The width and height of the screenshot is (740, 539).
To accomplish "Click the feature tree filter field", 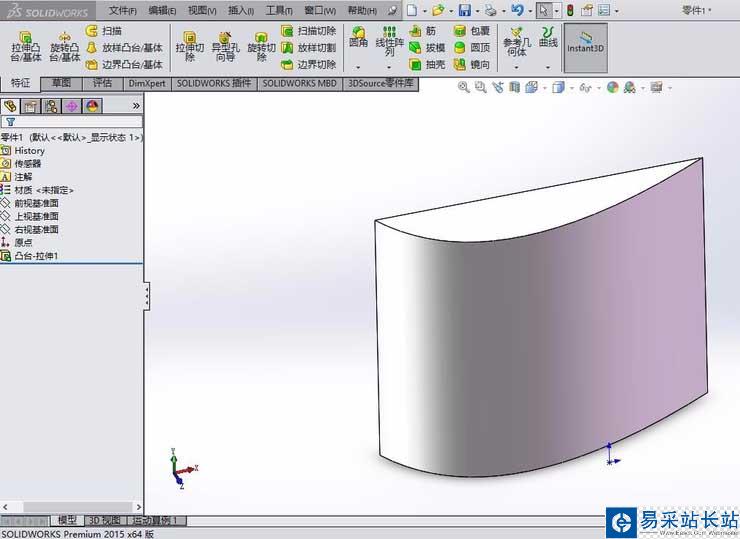I will click(x=72, y=121).
